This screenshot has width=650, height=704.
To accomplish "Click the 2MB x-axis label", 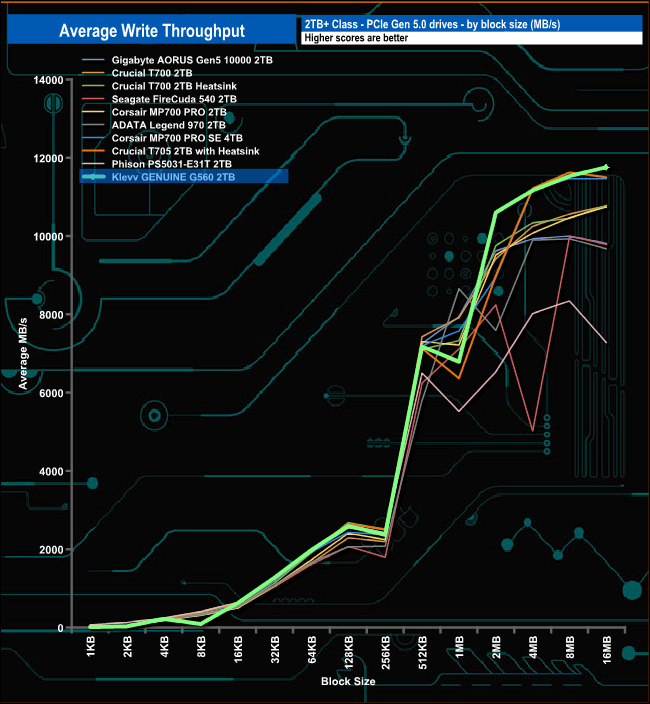I will point(496,647).
